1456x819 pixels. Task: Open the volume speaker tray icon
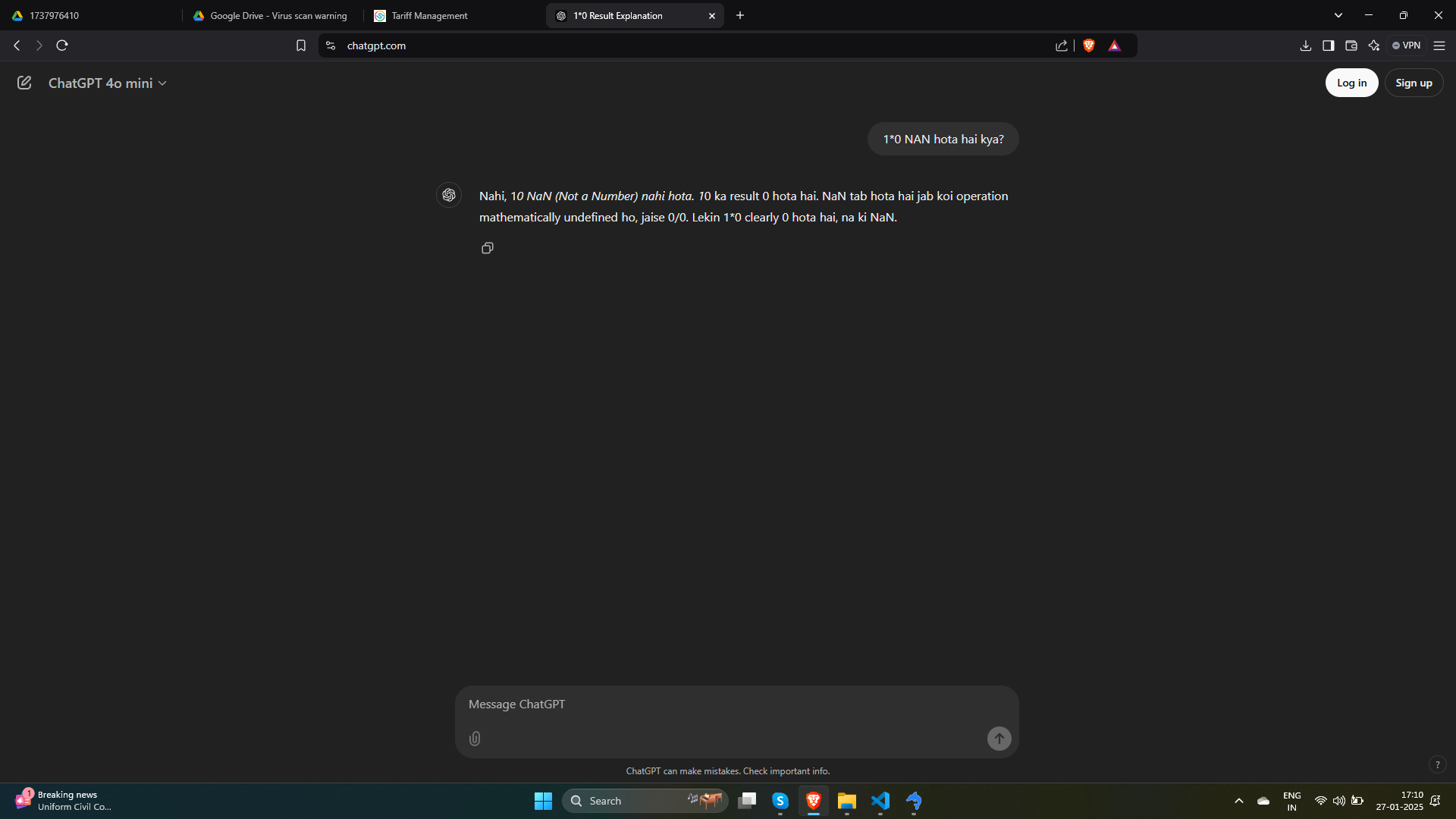(x=1339, y=801)
